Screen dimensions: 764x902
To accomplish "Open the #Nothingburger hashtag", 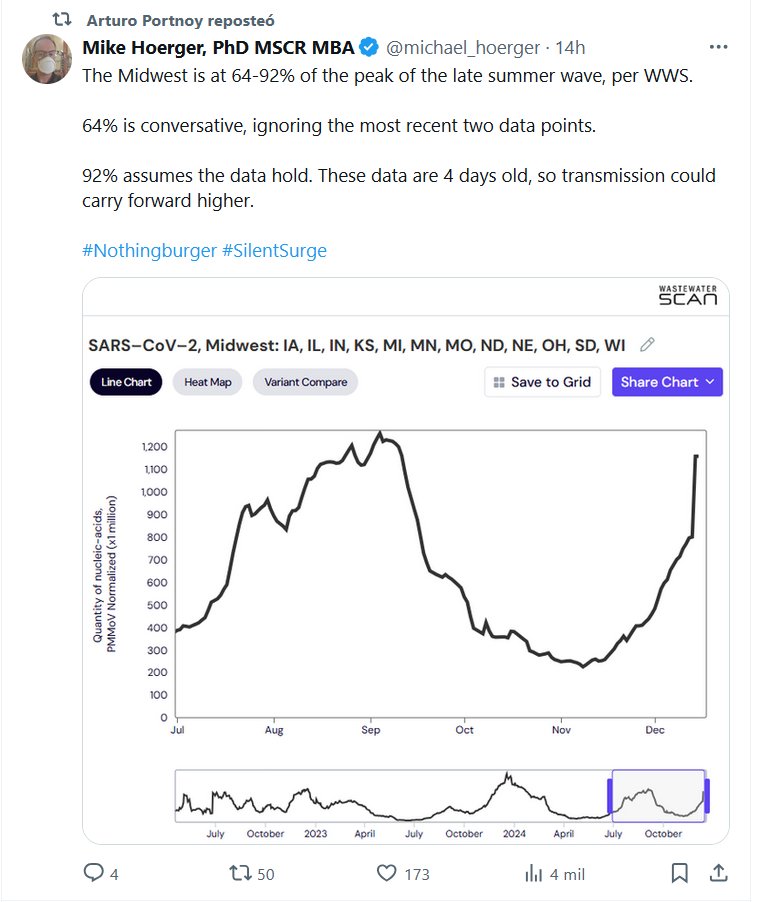I will tap(149, 250).
